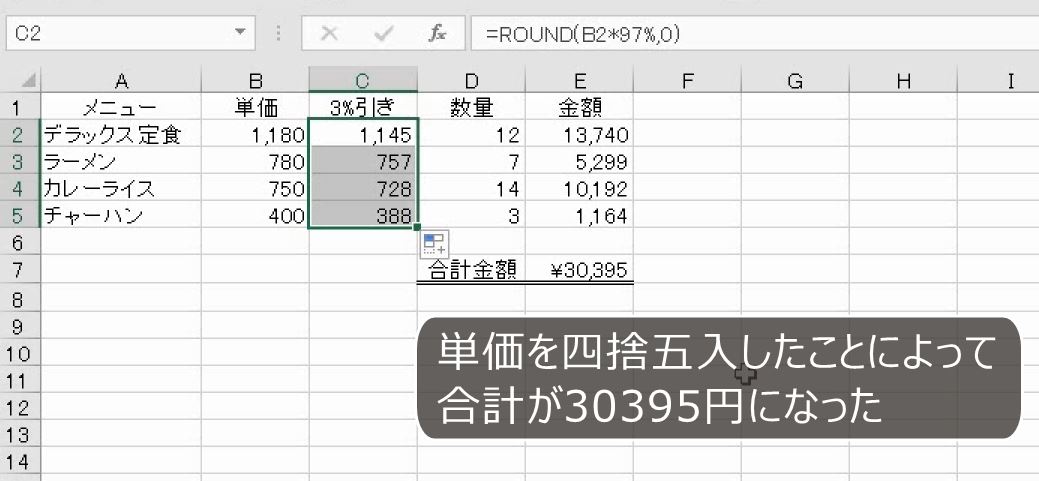The width and height of the screenshot is (1039, 481).
Task: Select row 10 header
Action: point(20,354)
